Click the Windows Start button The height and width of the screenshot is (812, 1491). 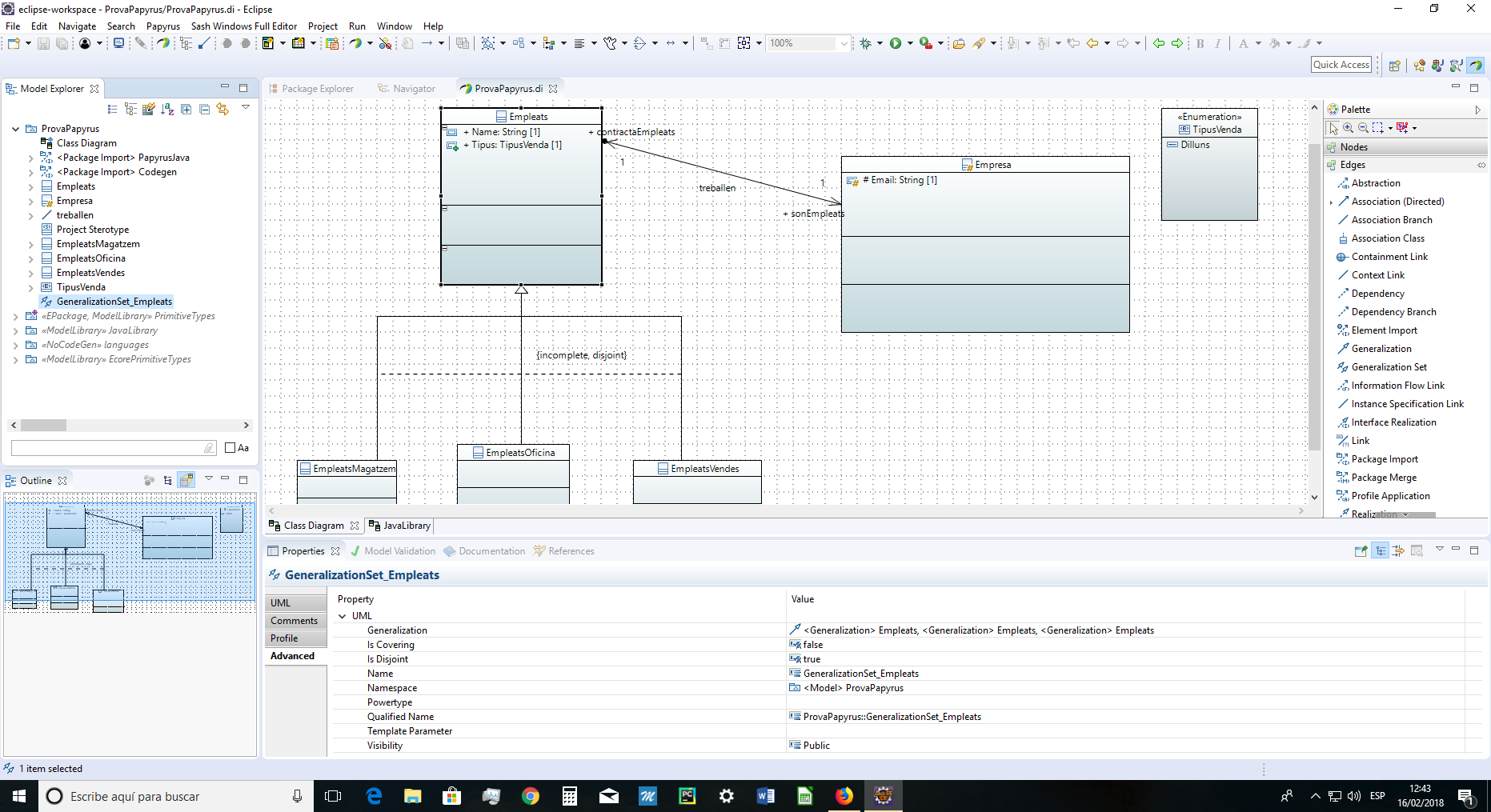[19, 796]
